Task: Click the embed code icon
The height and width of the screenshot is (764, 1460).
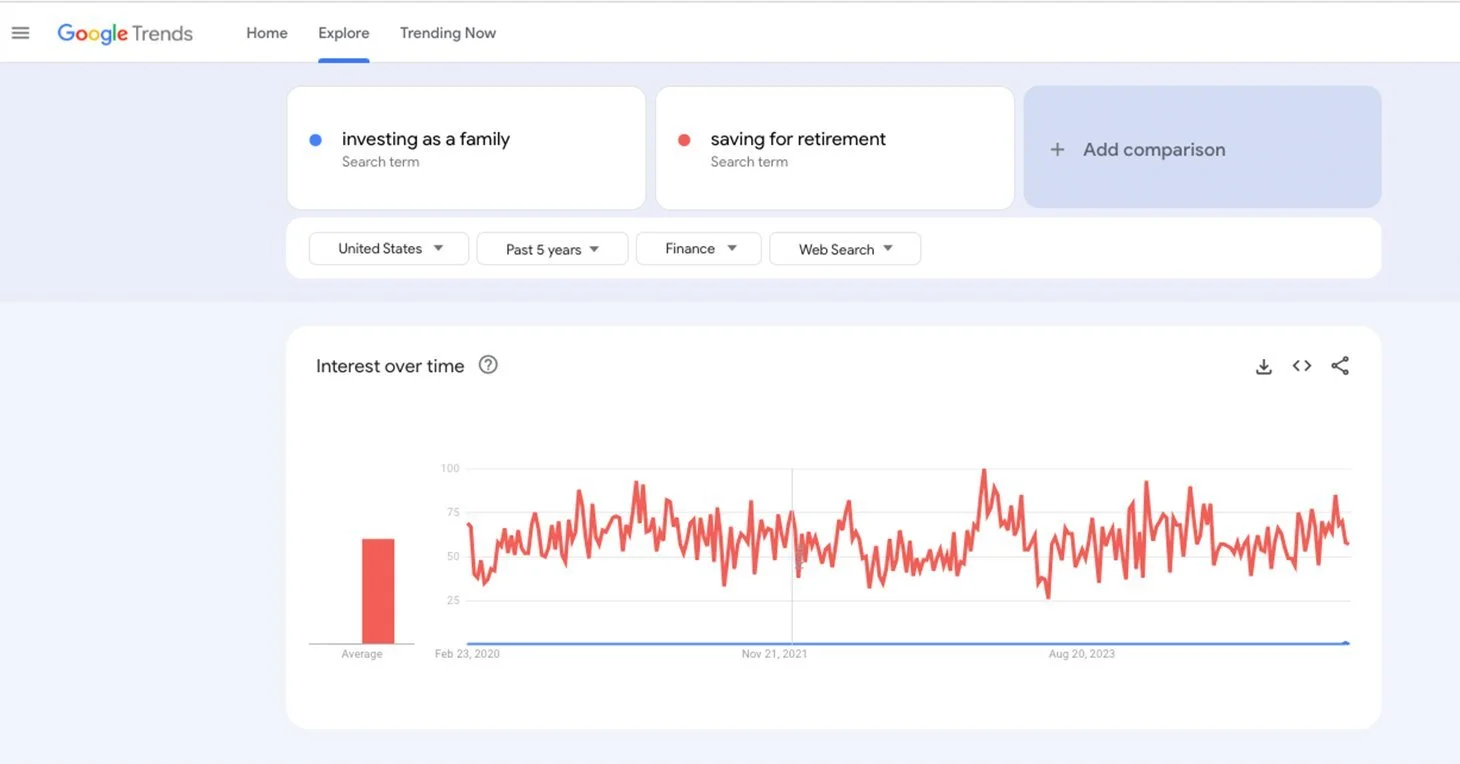Action: pos(1301,366)
